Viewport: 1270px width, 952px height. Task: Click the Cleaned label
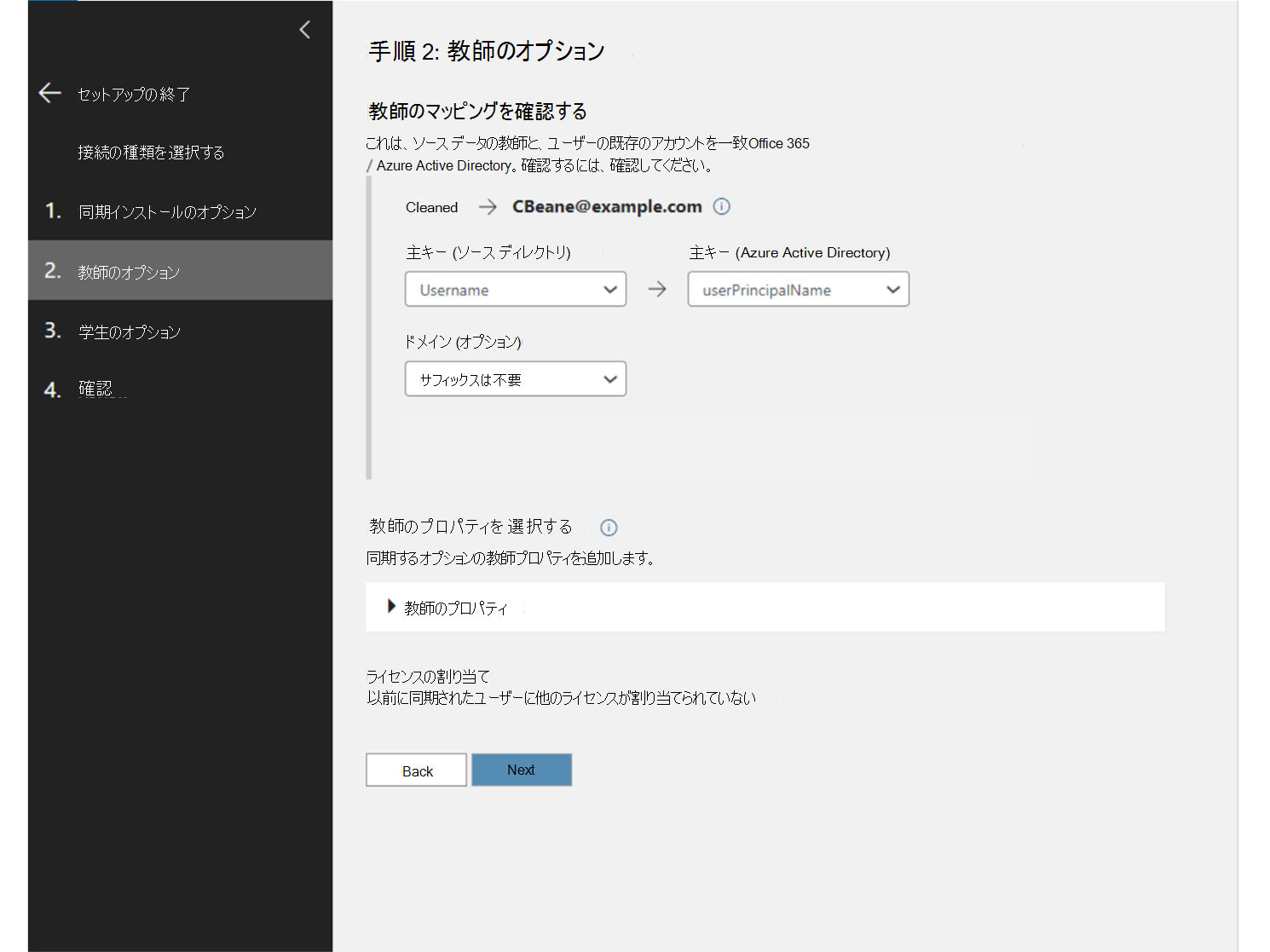click(431, 207)
